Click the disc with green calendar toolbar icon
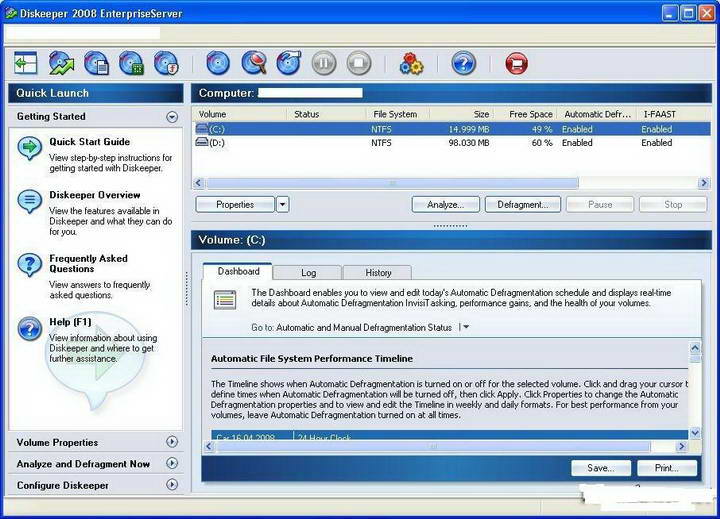 tap(131, 63)
